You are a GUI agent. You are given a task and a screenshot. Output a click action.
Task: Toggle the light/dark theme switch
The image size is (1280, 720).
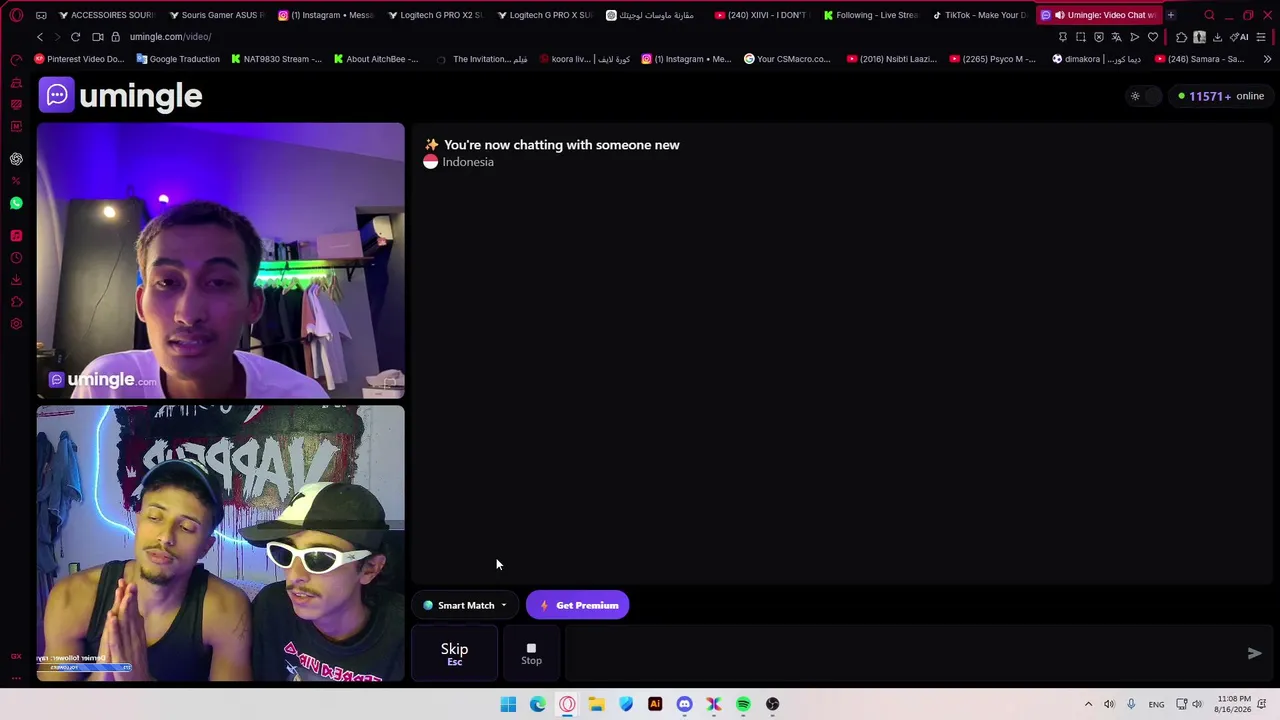click(x=1142, y=96)
